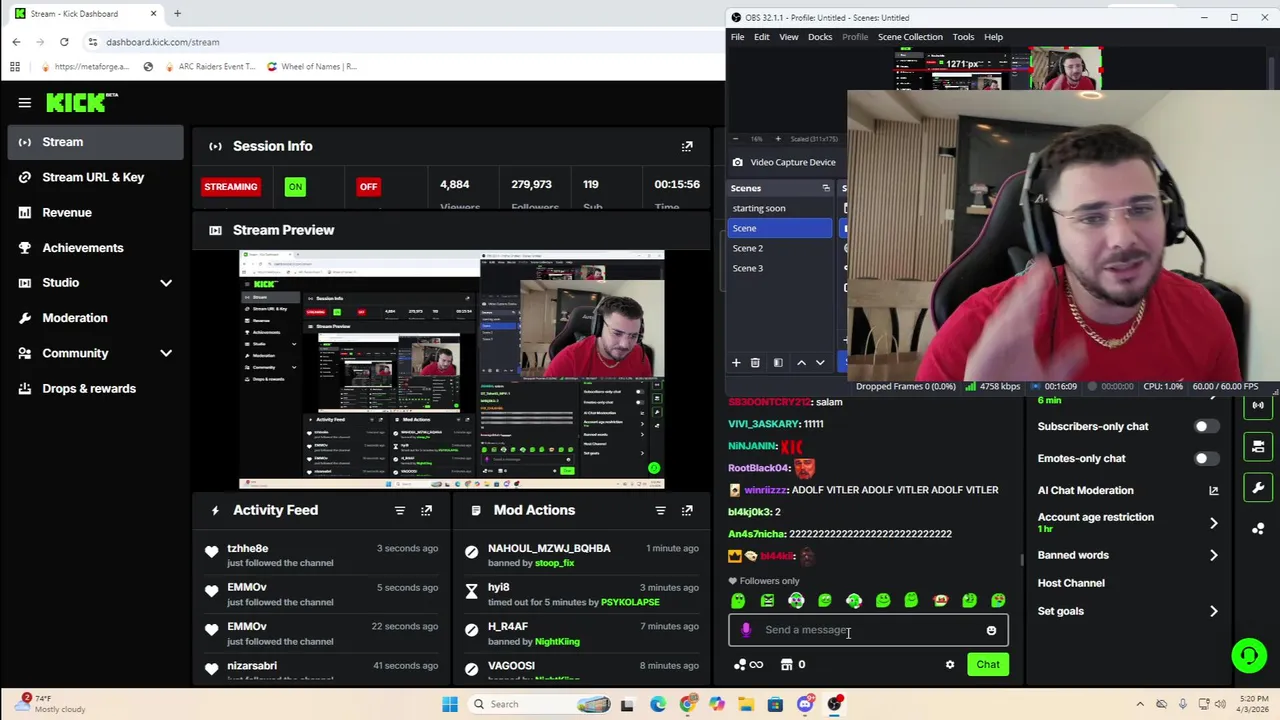Open Microsoft Edge from taskbar
1280x720 pixels.
pos(658,704)
